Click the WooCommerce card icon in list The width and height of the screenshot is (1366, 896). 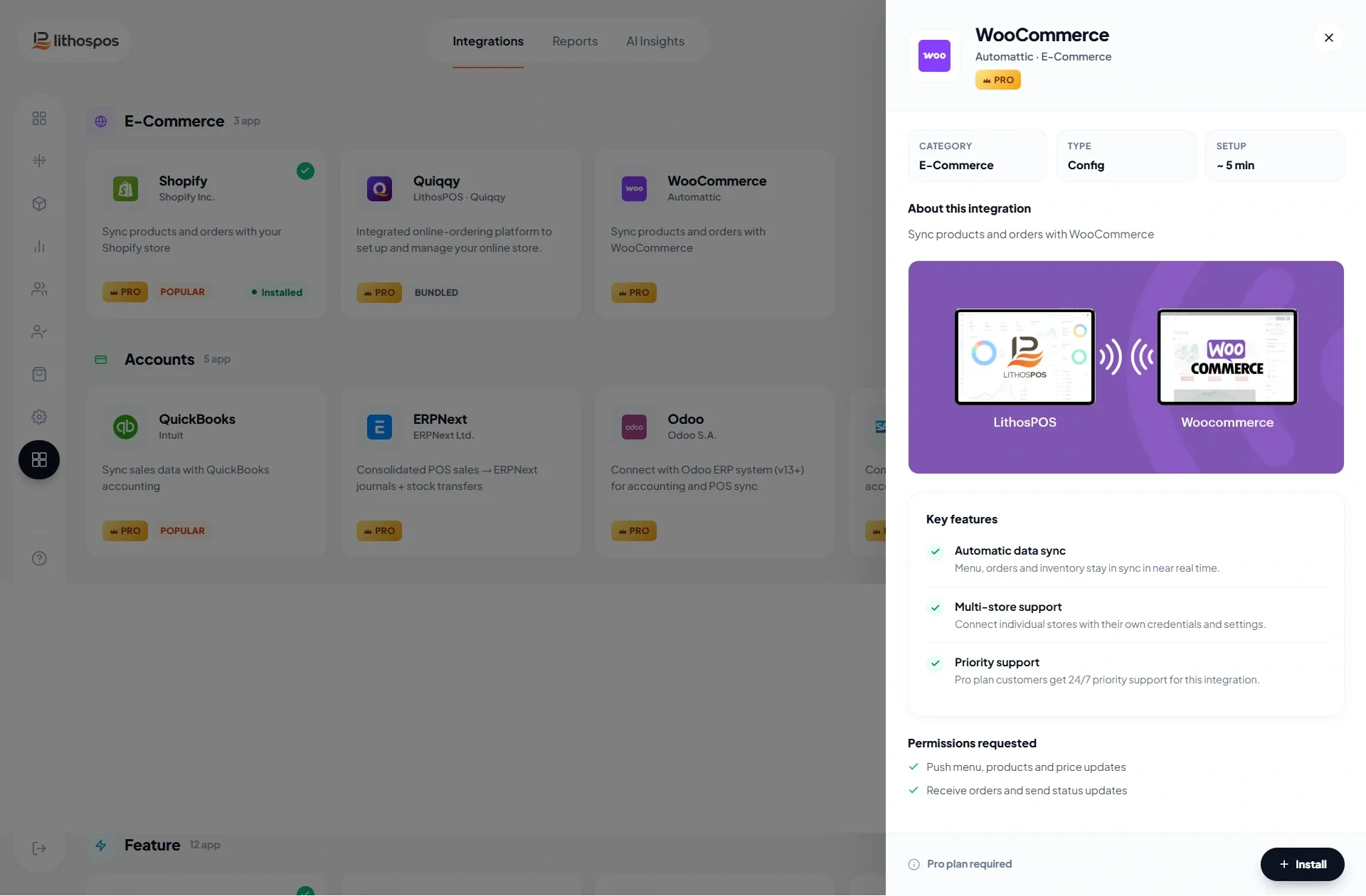[634, 188]
